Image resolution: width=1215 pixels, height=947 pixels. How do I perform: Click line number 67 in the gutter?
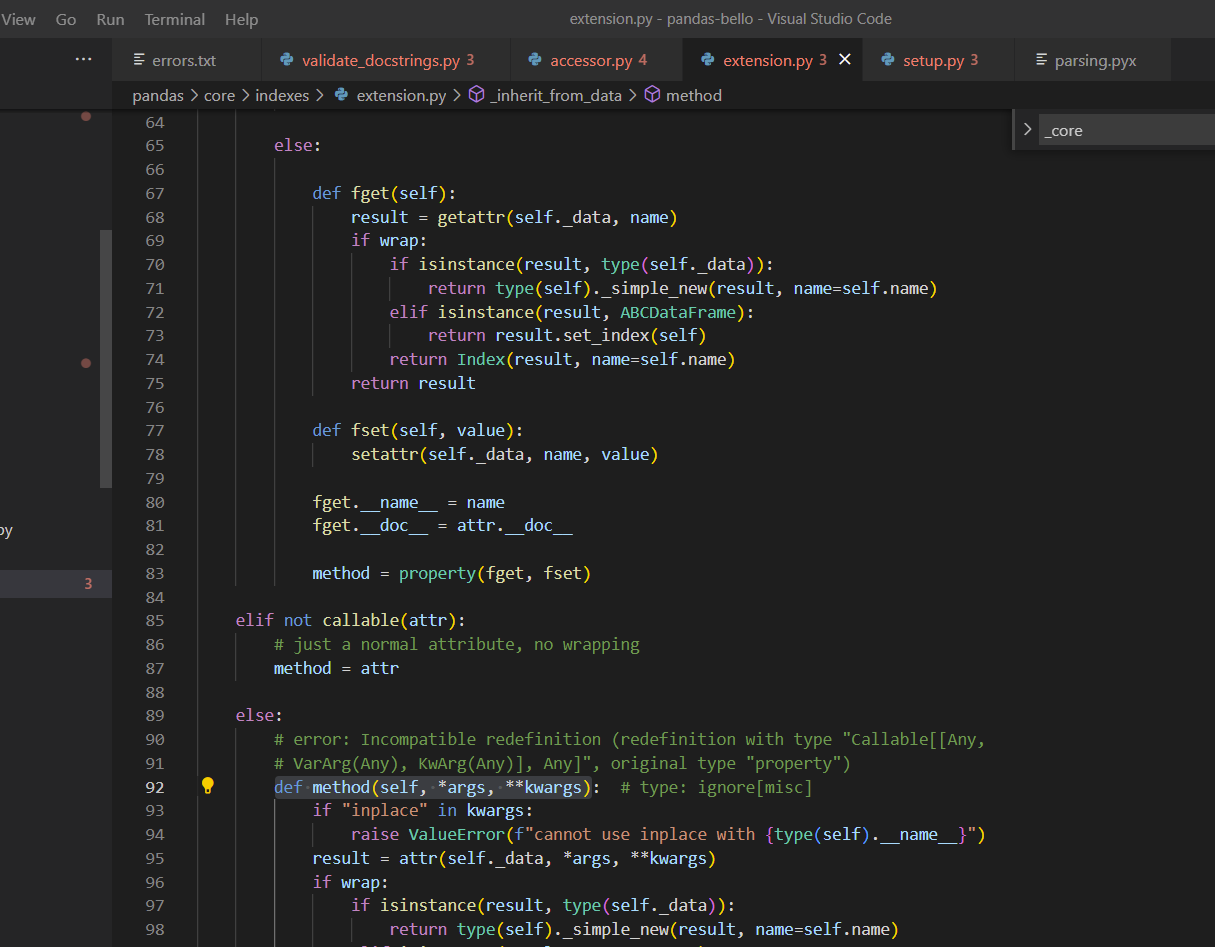154,193
